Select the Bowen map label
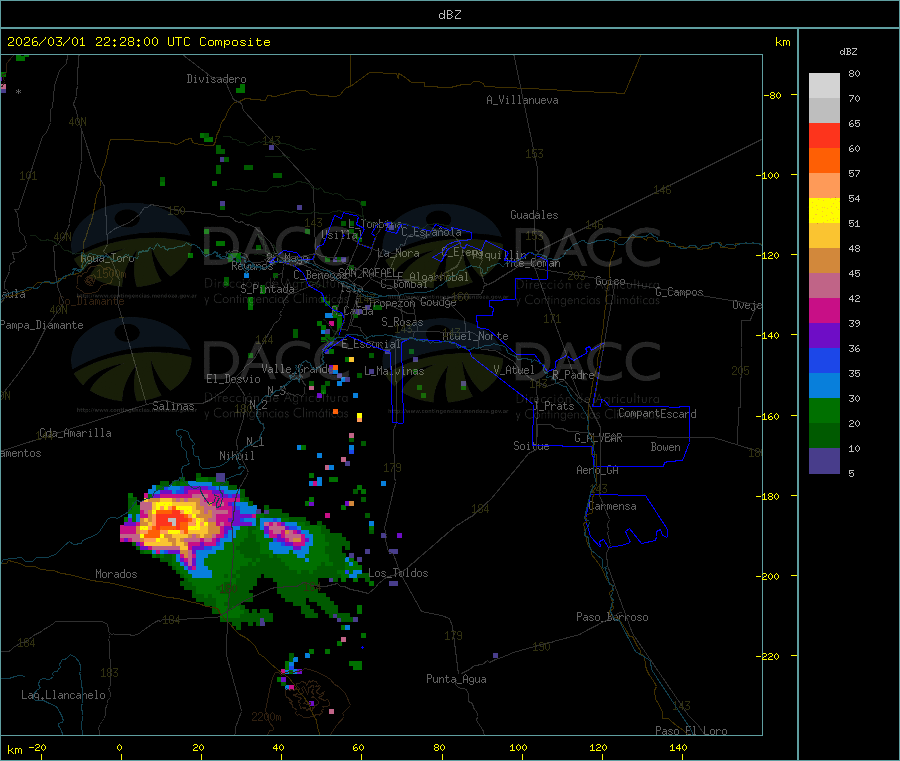 point(666,447)
